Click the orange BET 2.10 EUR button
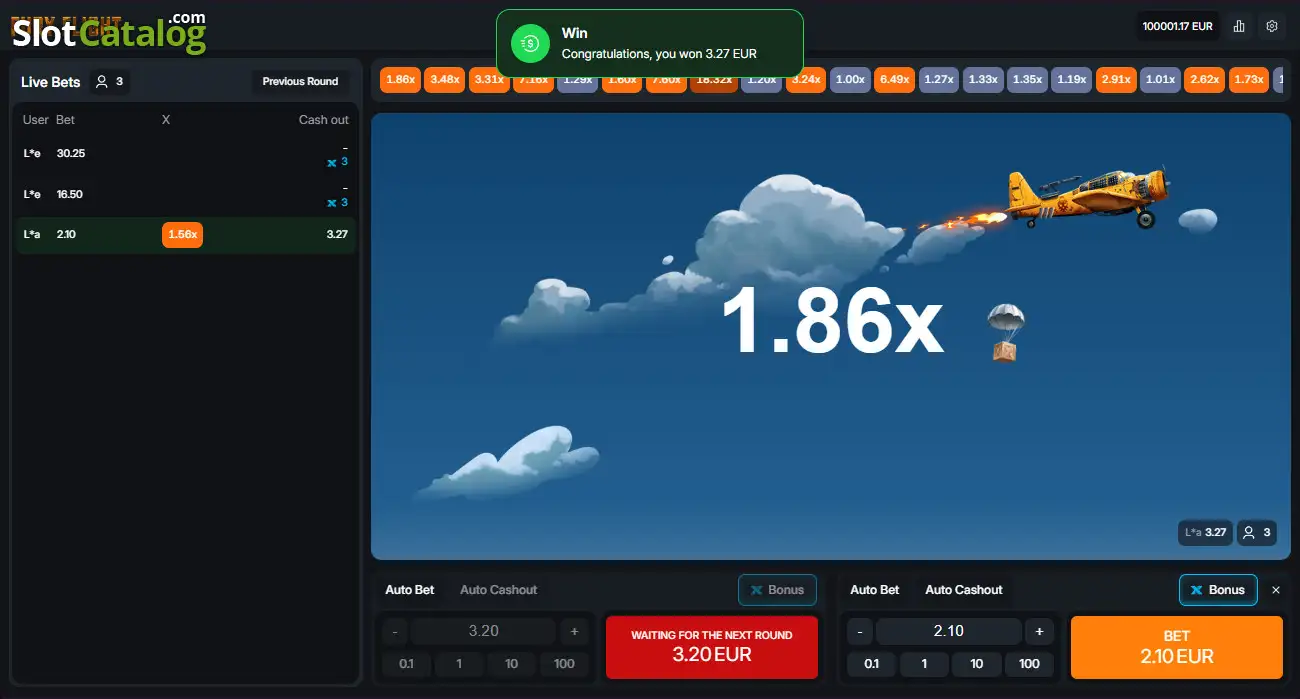Screen dimensions: 1300x699 click(1177, 647)
